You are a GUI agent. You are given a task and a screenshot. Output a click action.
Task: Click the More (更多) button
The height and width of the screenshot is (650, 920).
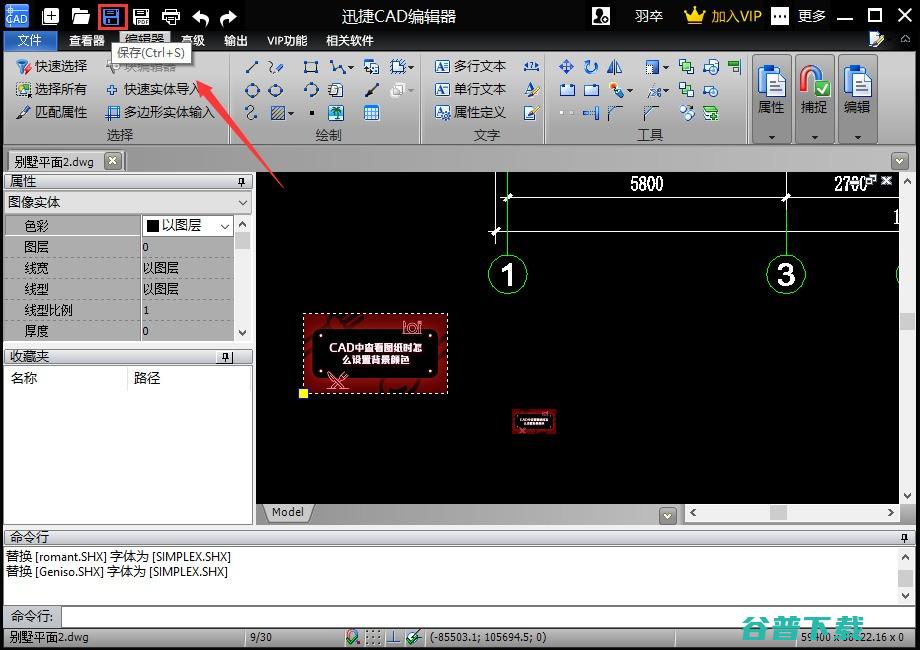[799, 16]
